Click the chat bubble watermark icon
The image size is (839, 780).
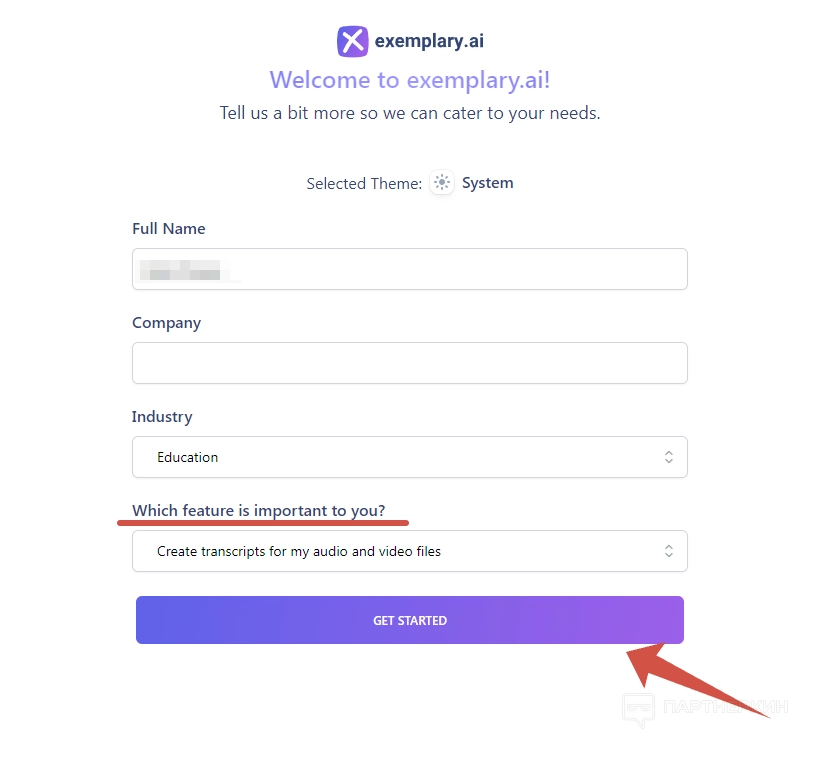638,709
